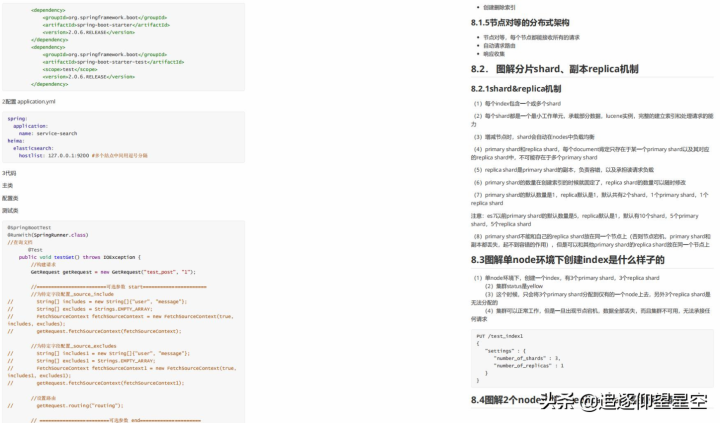The image size is (720, 423).
Task: Click line "(2) 集群status是yellow"
Action: point(514,286)
